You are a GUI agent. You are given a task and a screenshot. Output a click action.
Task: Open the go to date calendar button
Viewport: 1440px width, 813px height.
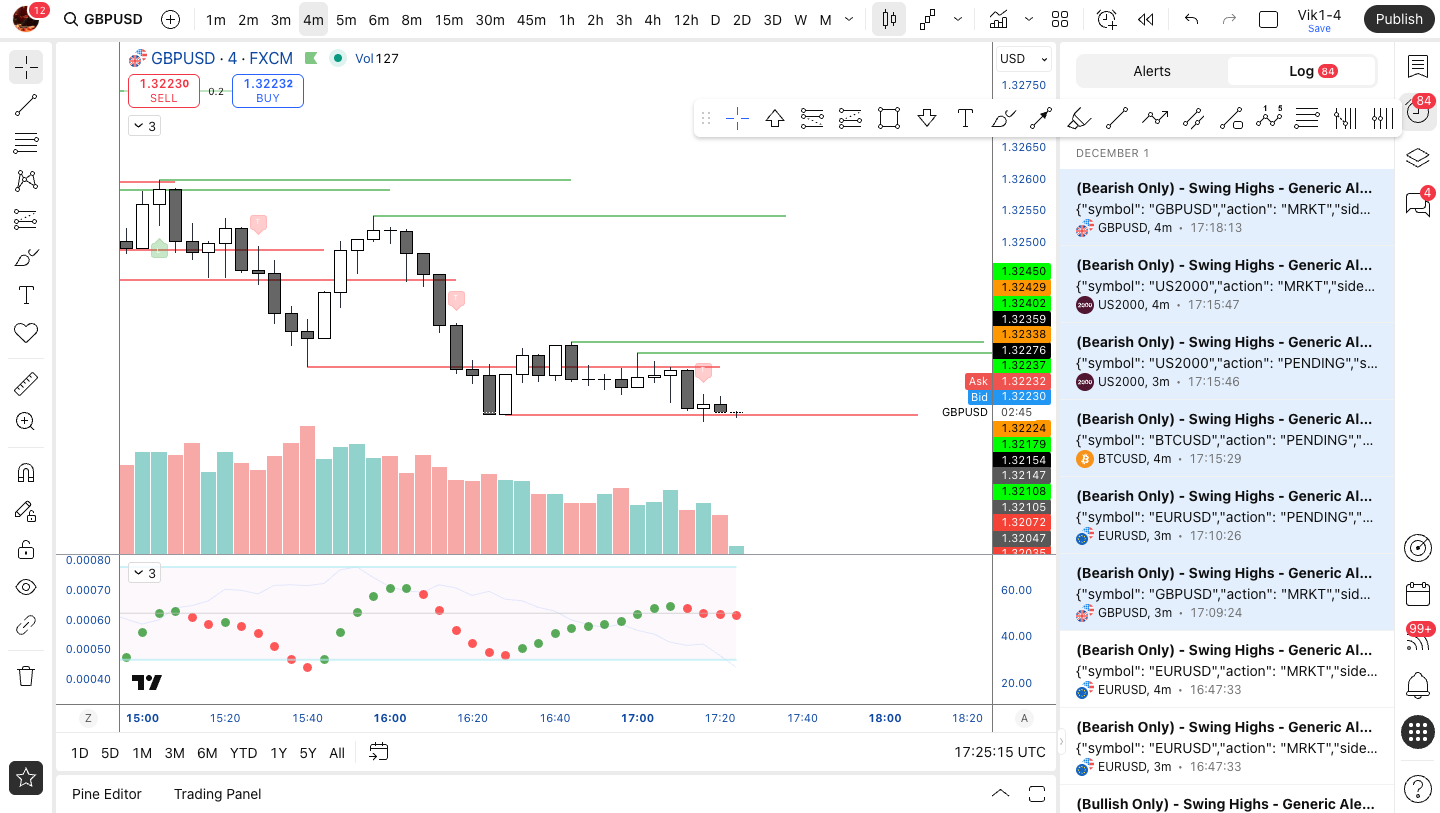tap(378, 752)
